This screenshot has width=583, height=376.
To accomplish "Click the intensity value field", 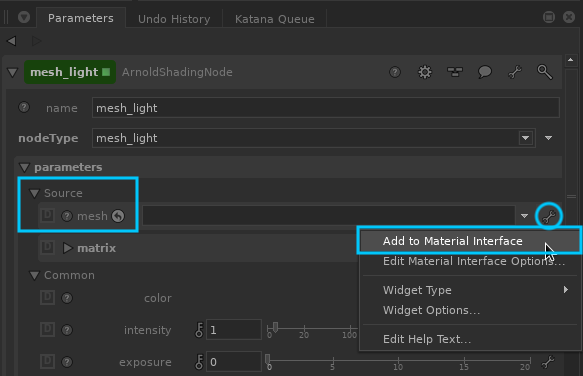I will click(233, 330).
